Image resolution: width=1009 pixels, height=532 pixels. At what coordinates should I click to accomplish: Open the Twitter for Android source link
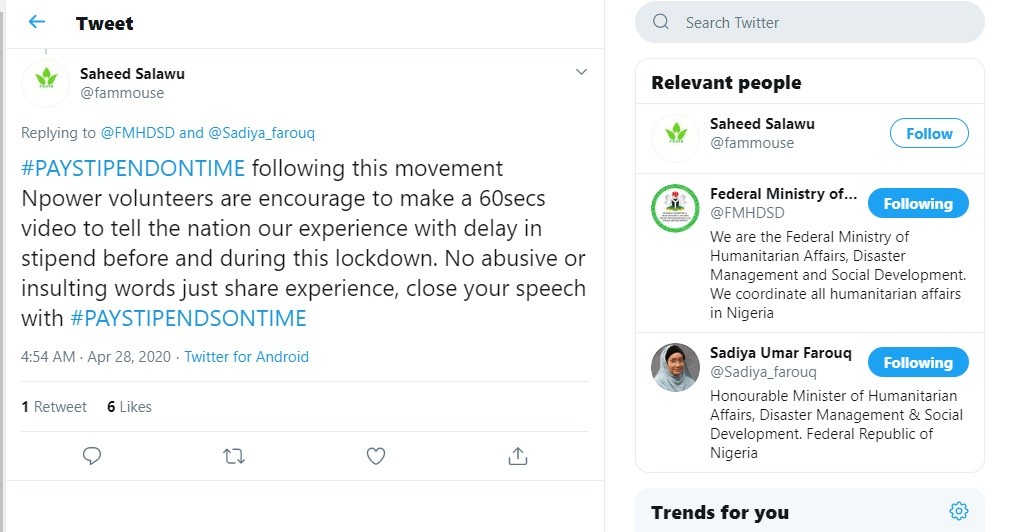(246, 357)
